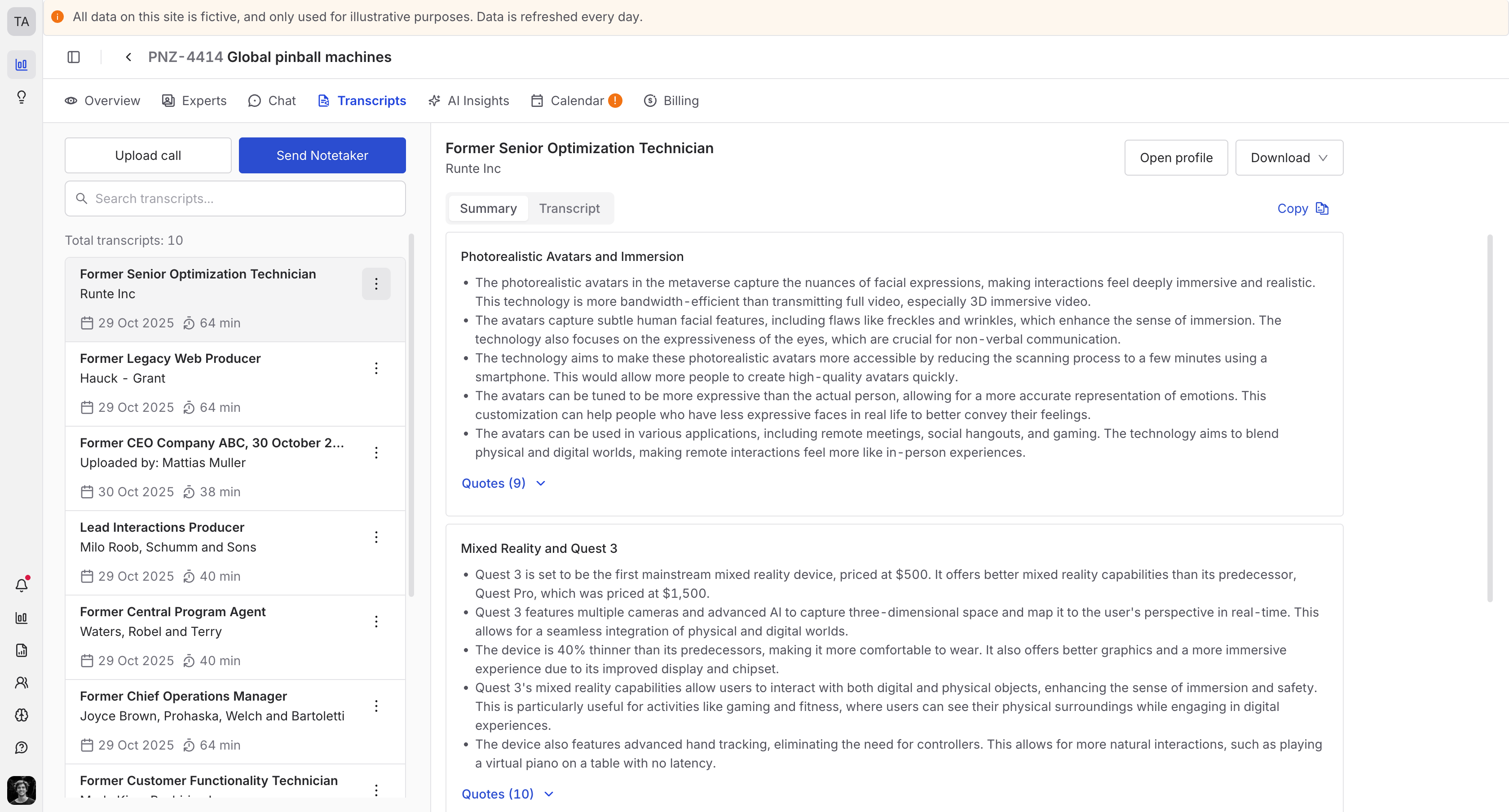The height and width of the screenshot is (812, 1509).
Task: Click the lightbulb icon in left rail
Action: click(x=22, y=97)
